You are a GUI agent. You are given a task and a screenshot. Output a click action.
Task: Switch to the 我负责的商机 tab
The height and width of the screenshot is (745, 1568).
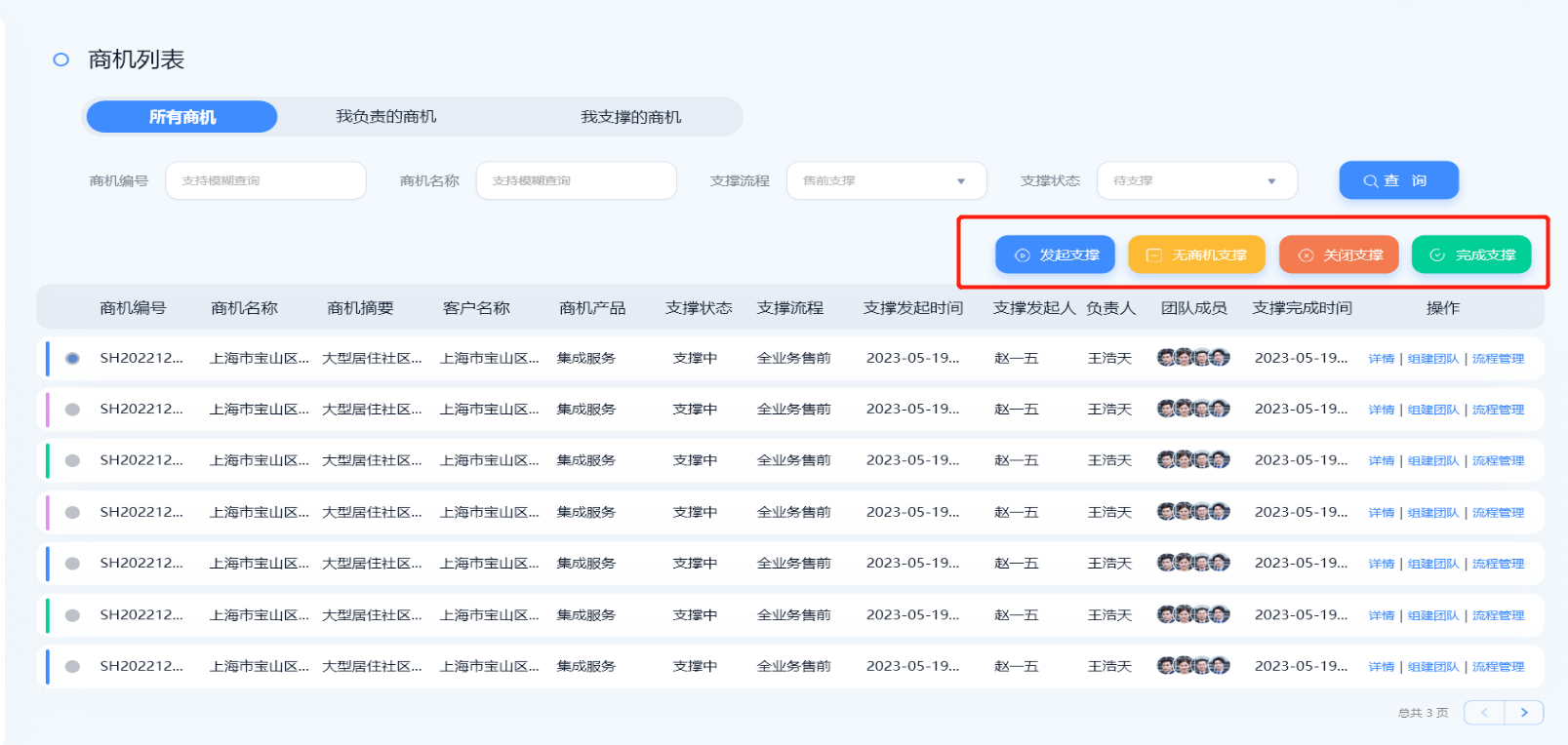386,117
